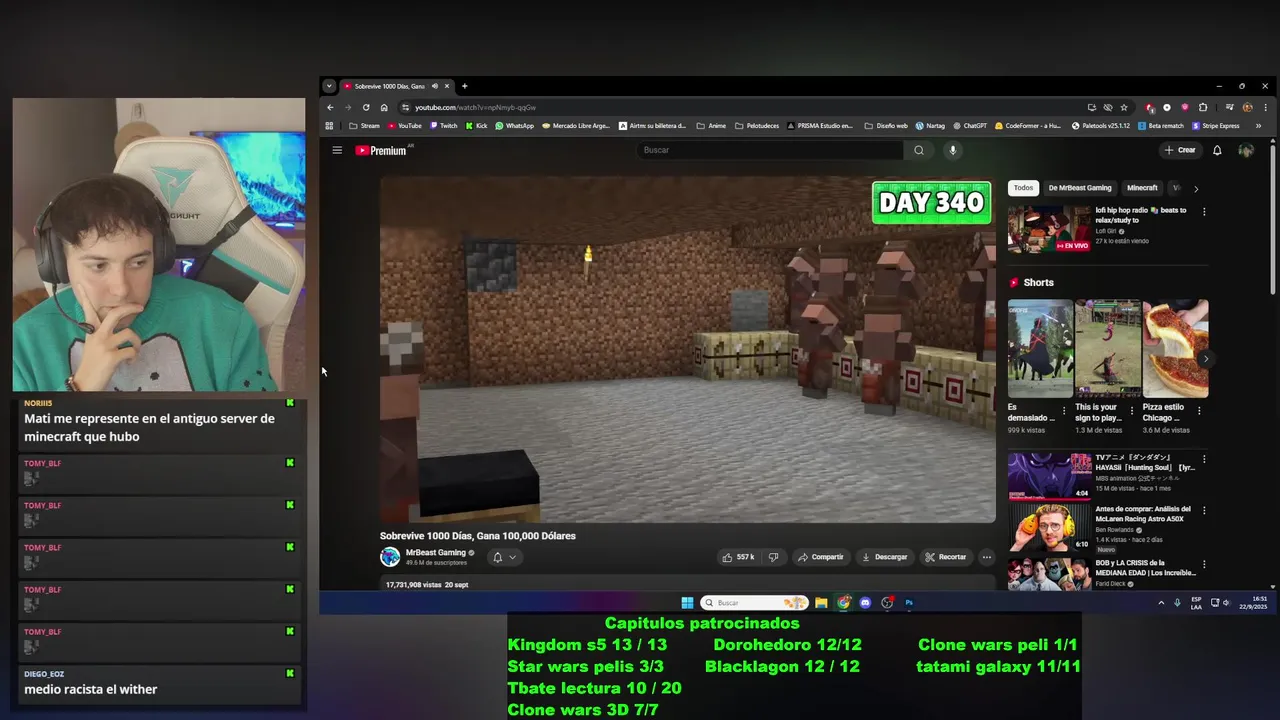1280x720 pixels.
Task: Open browser home page button
Action: click(x=384, y=107)
